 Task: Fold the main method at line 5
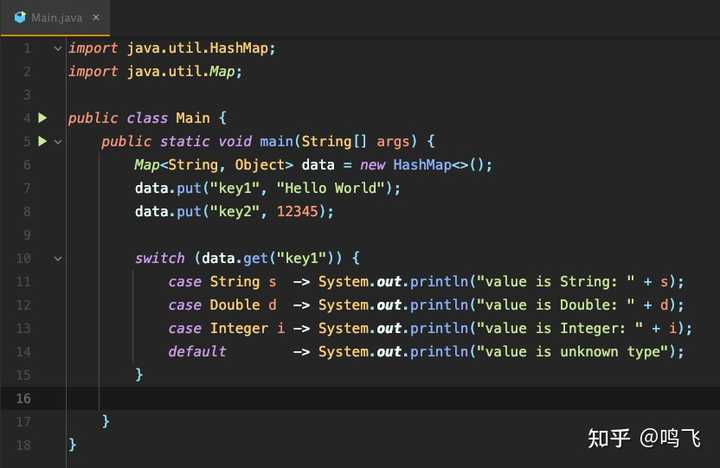[x=58, y=141]
